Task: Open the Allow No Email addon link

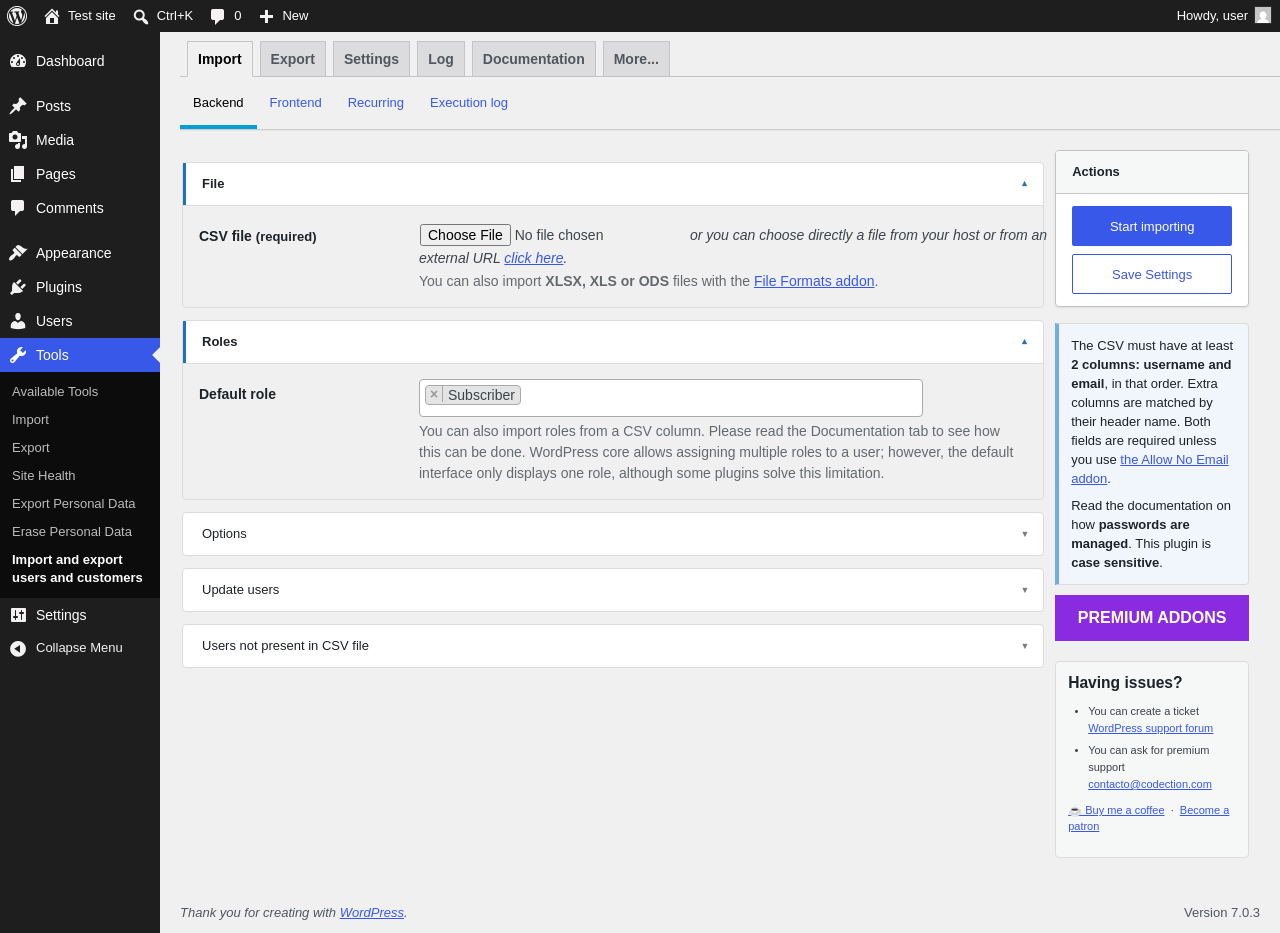Action: 1150,469
